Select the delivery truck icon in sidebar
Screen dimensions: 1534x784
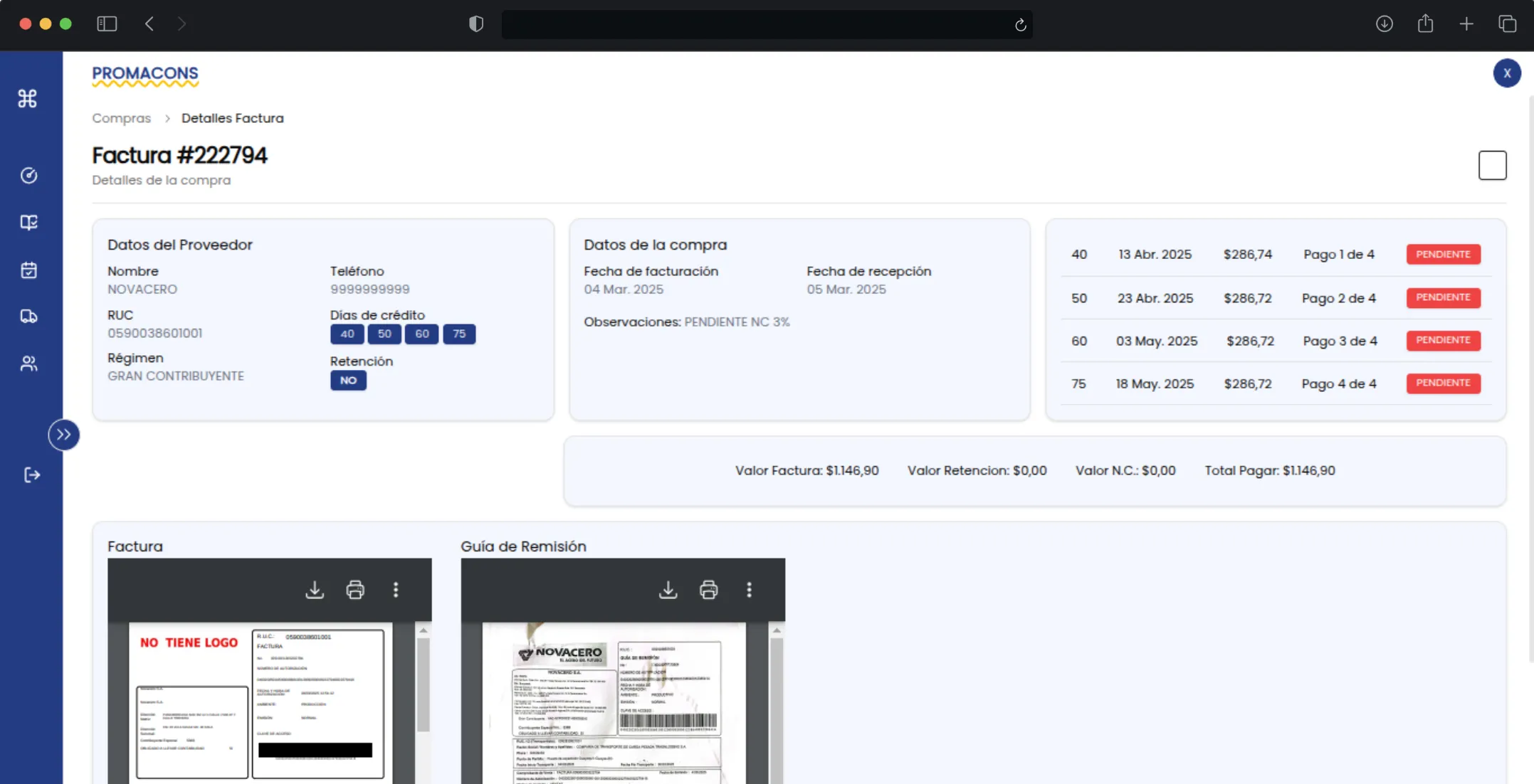click(28, 316)
